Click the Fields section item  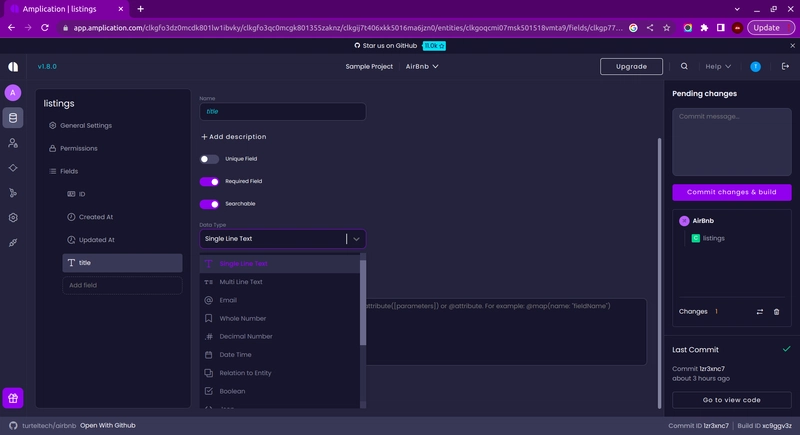click(x=63, y=171)
